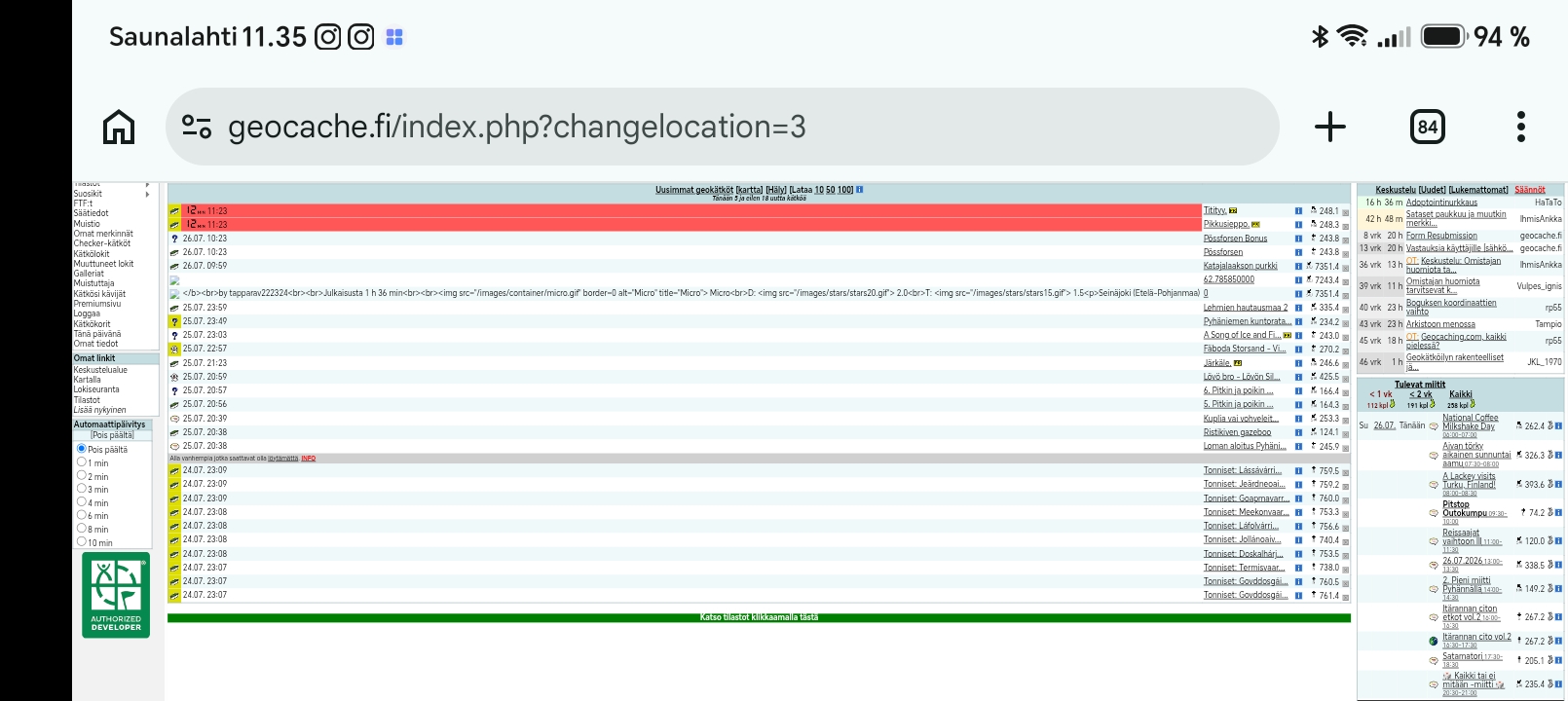The width and height of the screenshot is (1568, 701).
Task: Select 3 min auto-refresh radio button
Action: click(x=82, y=489)
